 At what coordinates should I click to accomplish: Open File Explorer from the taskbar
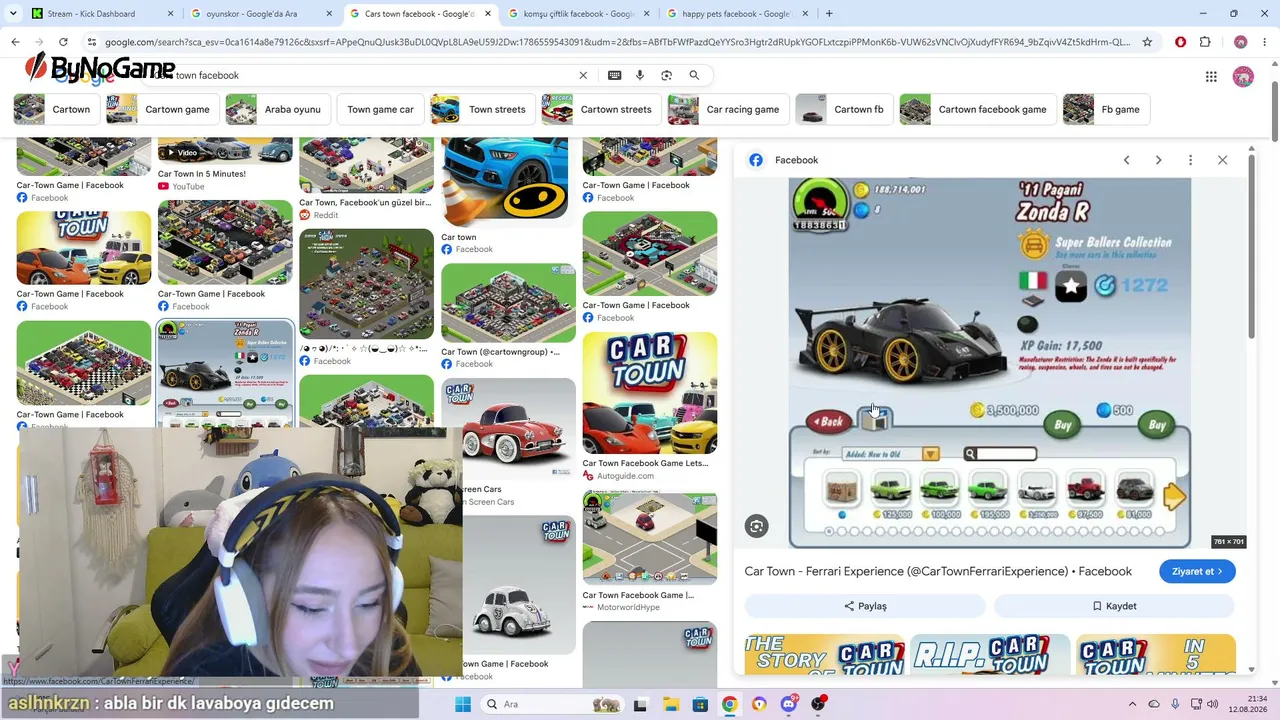tap(671, 704)
